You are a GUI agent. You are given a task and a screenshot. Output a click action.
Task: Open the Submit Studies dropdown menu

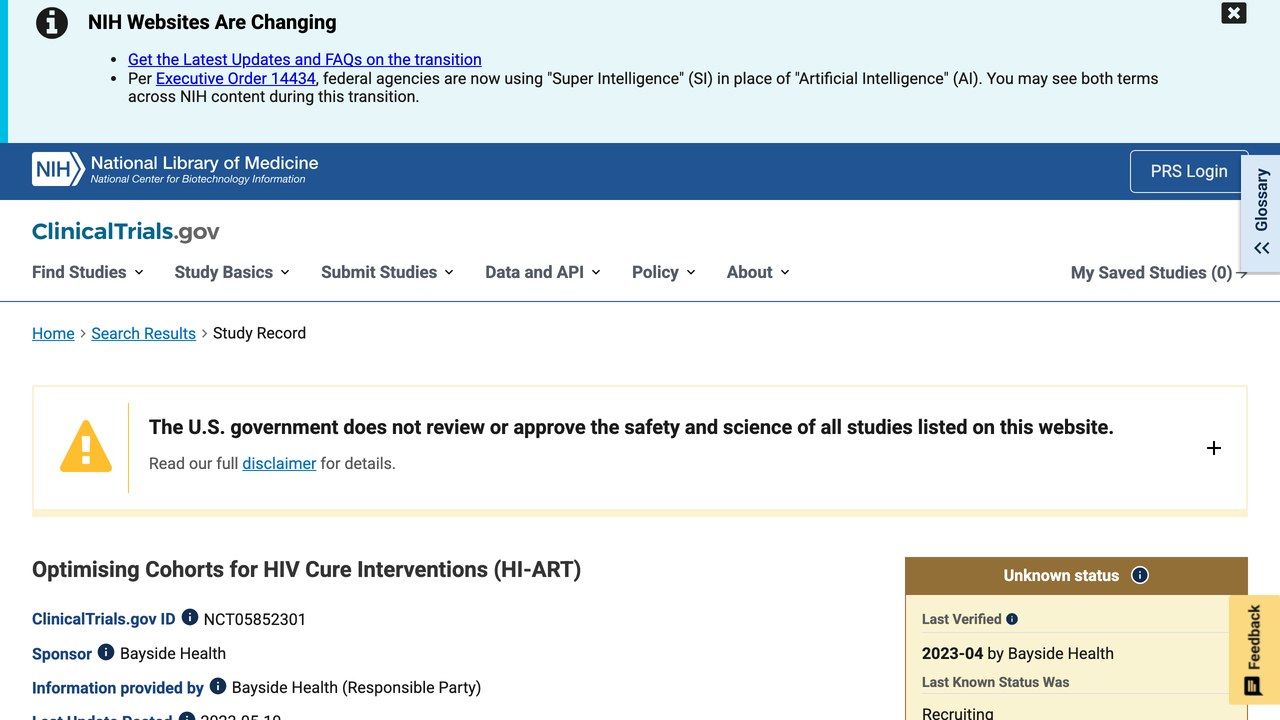[387, 272]
